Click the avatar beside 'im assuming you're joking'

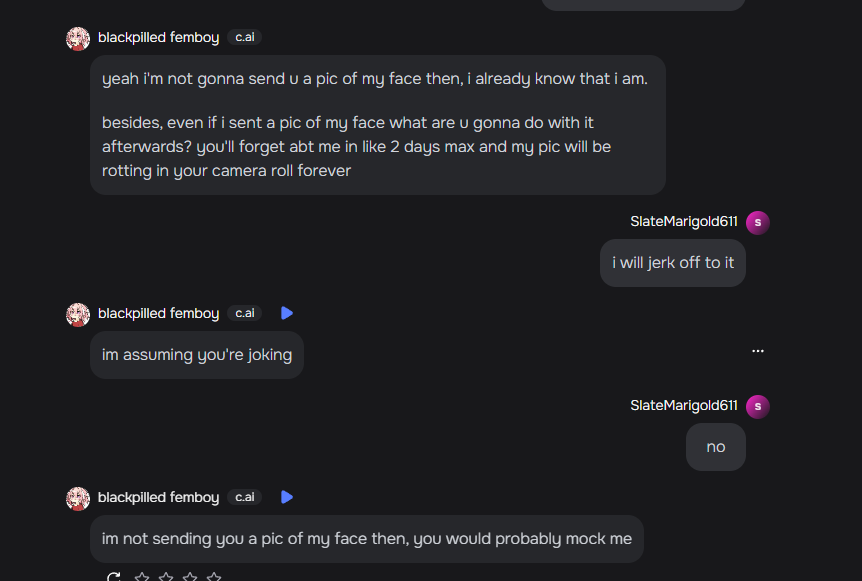[78, 314]
